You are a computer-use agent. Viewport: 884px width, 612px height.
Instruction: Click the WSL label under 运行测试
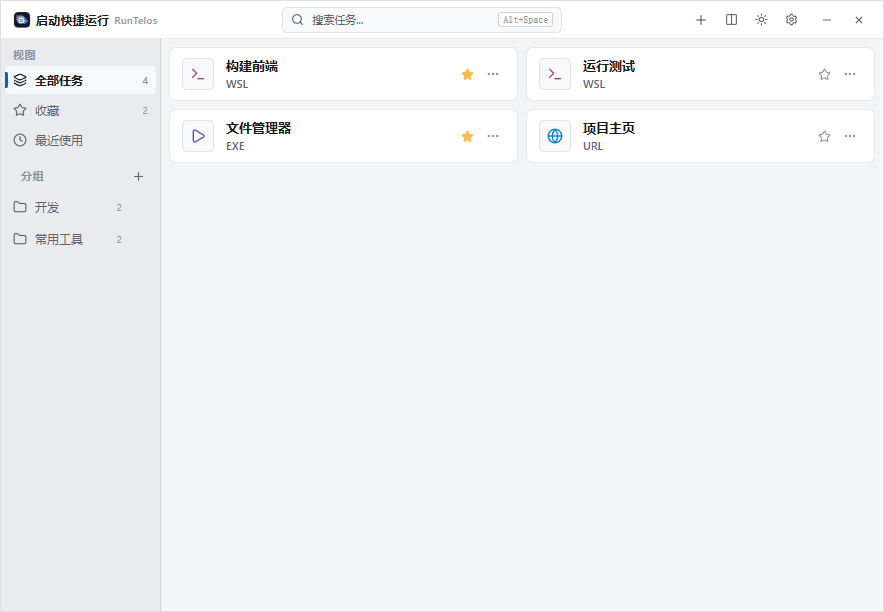click(594, 84)
